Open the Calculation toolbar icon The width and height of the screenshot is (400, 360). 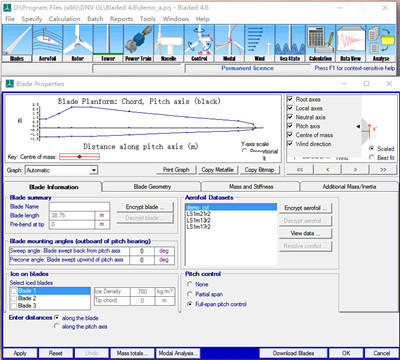(320, 44)
